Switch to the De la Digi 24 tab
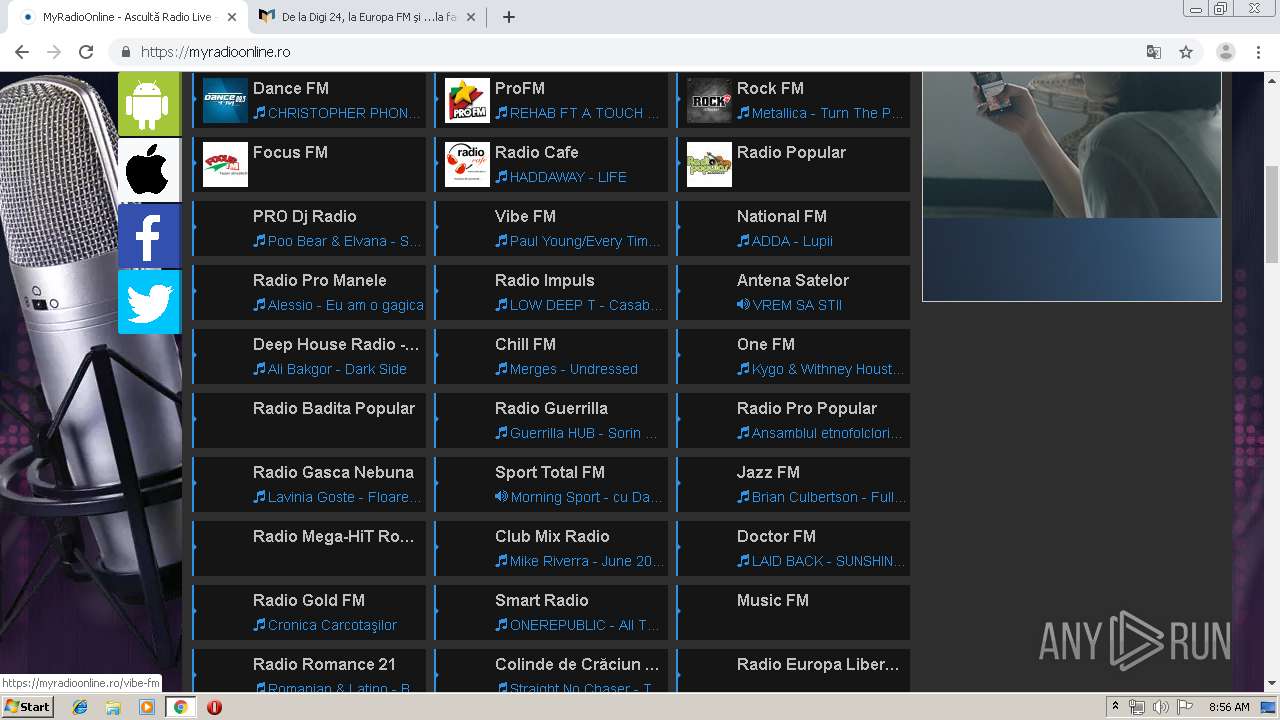 click(368, 17)
